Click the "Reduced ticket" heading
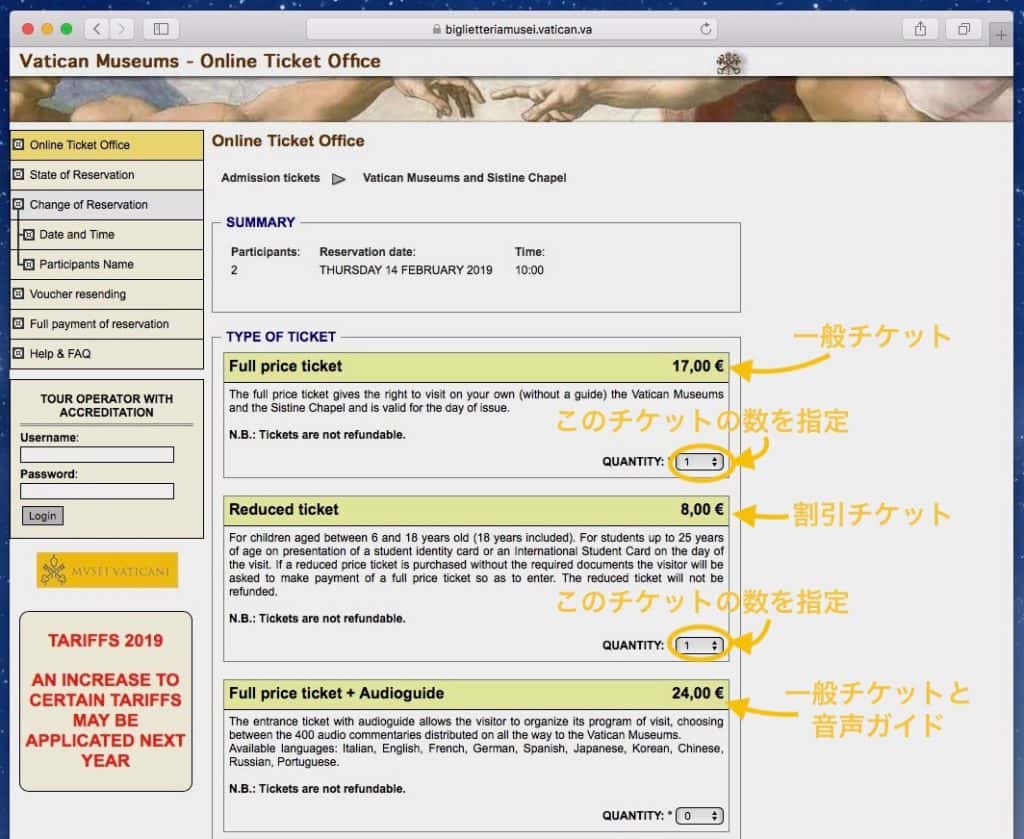The width and height of the screenshot is (1024, 839). (x=283, y=509)
